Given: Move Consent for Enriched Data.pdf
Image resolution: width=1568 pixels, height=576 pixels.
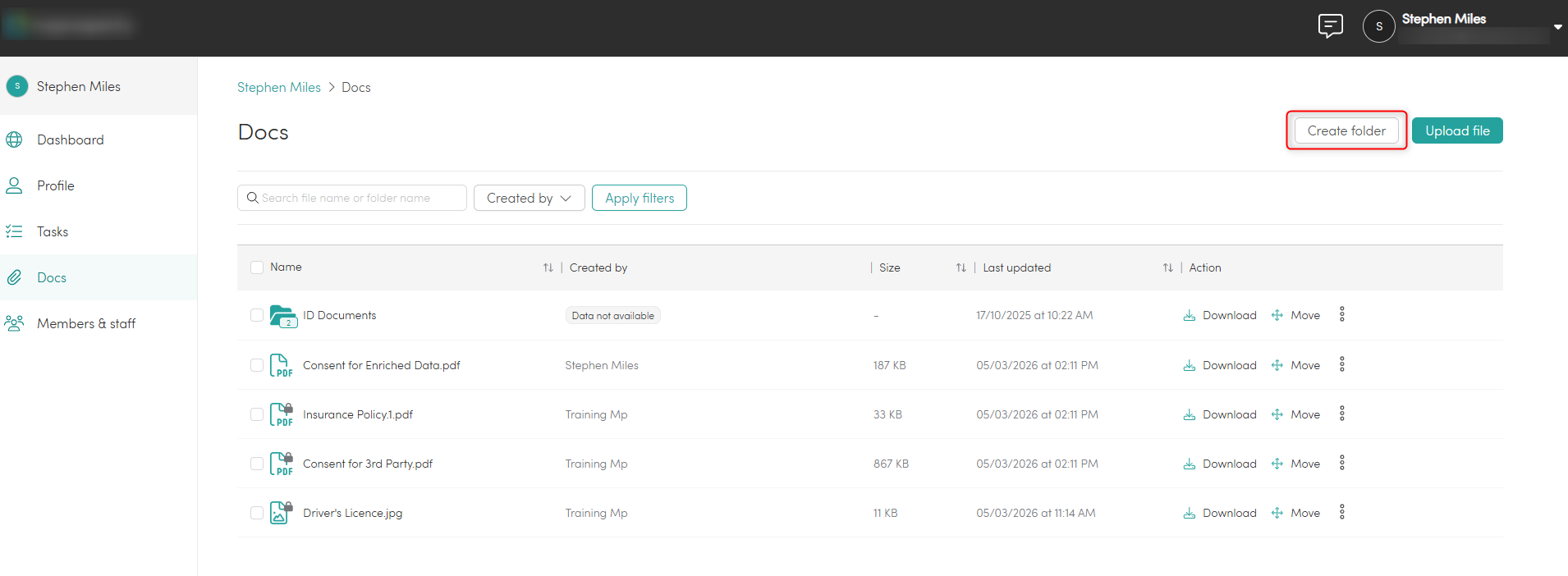Looking at the screenshot, I should point(1295,365).
